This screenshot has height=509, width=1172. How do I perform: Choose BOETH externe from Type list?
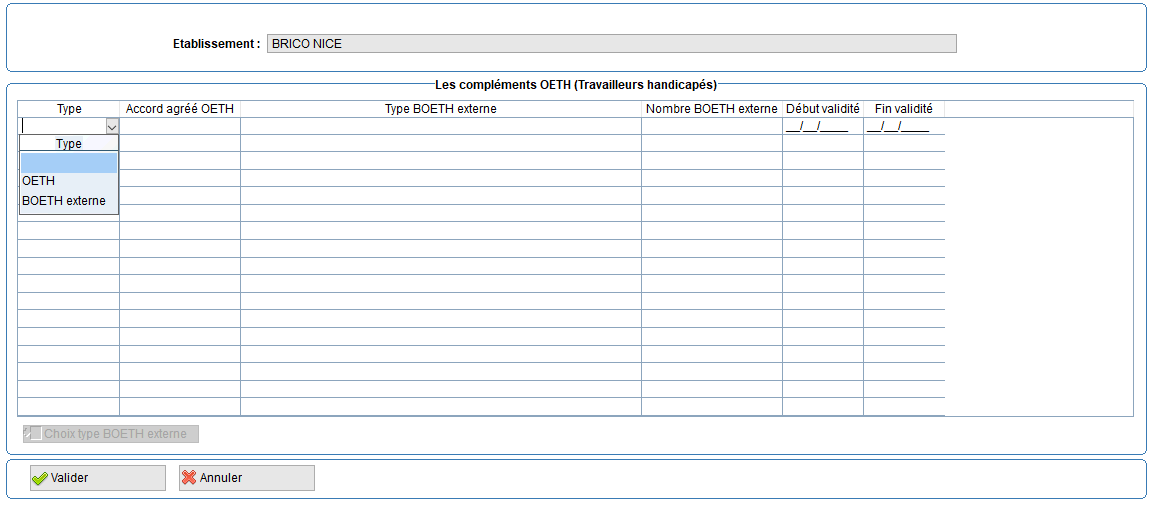tap(68, 200)
